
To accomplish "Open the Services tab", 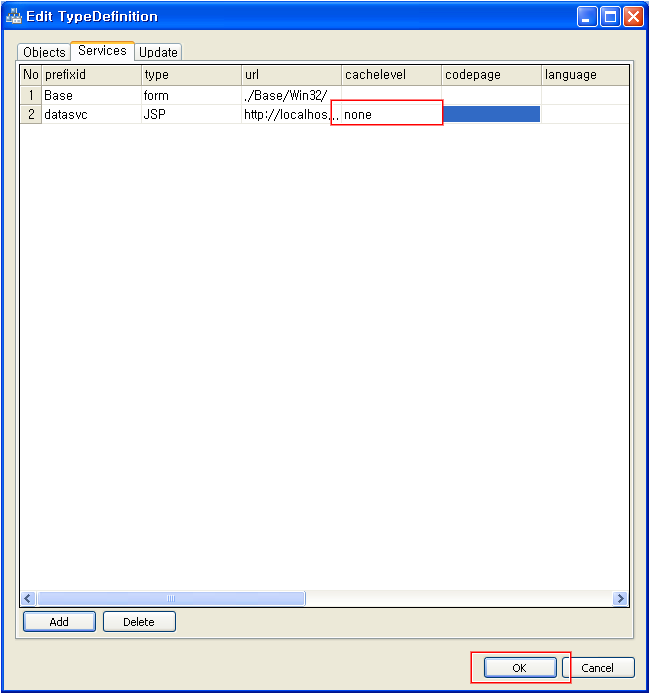I will tap(102, 51).
